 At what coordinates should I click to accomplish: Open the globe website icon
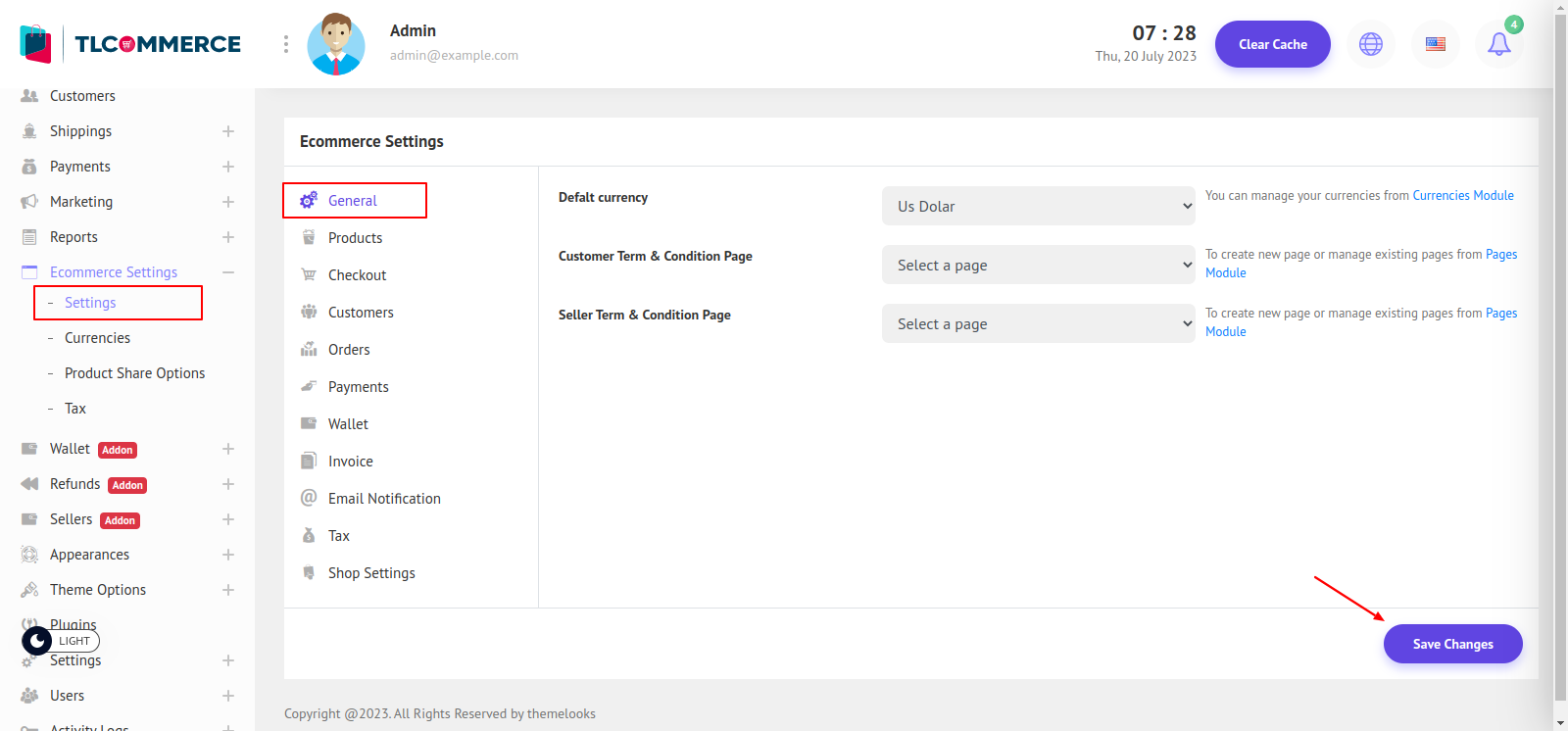(1371, 44)
